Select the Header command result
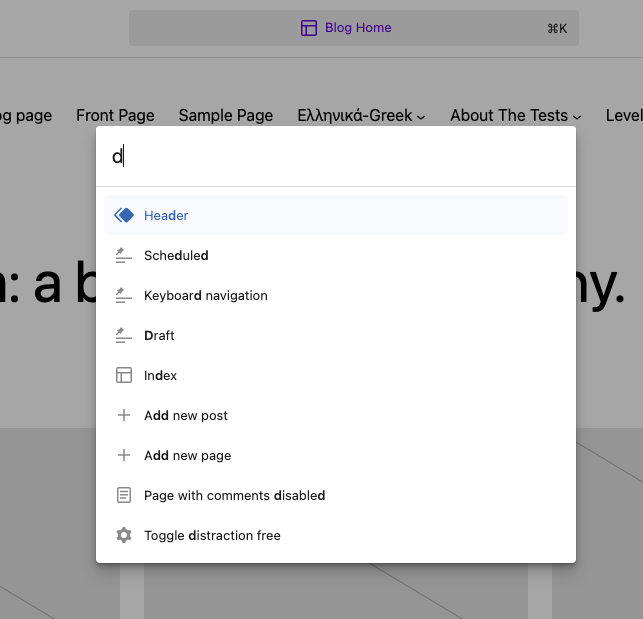Screen dimensions: 643x619 [335, 215]
